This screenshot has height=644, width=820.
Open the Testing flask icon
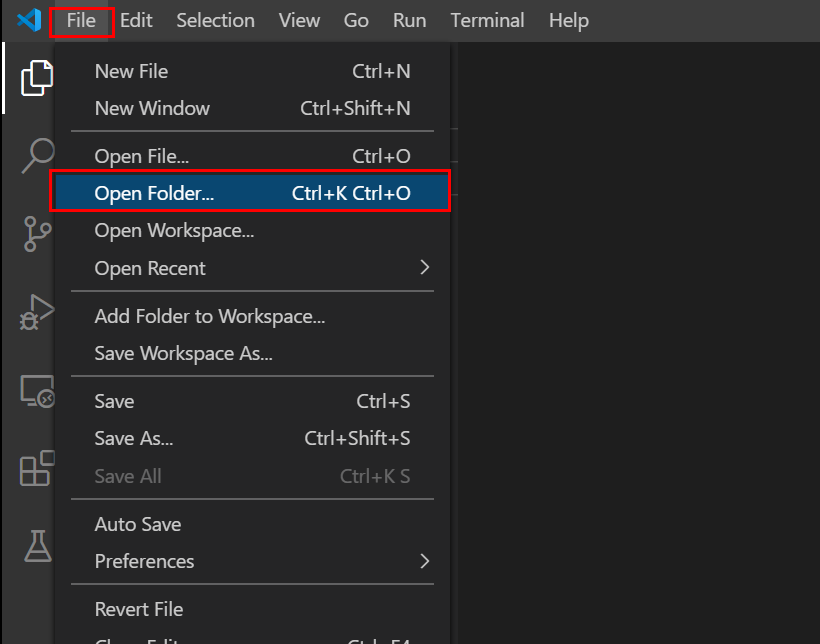(x=36, y=545)
